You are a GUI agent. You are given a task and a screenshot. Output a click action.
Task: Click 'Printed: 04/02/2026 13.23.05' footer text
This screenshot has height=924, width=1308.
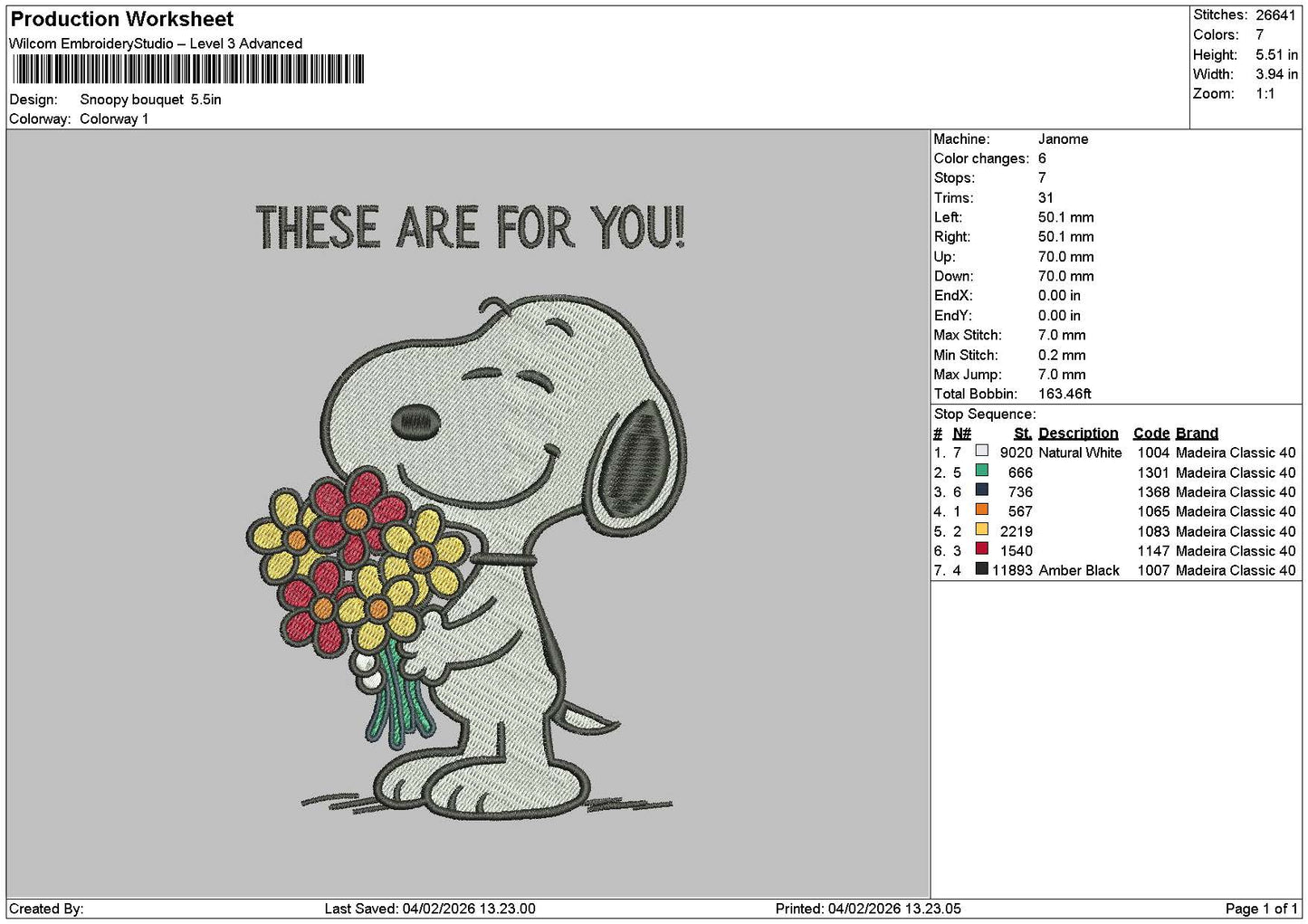[x=868, y=909]
